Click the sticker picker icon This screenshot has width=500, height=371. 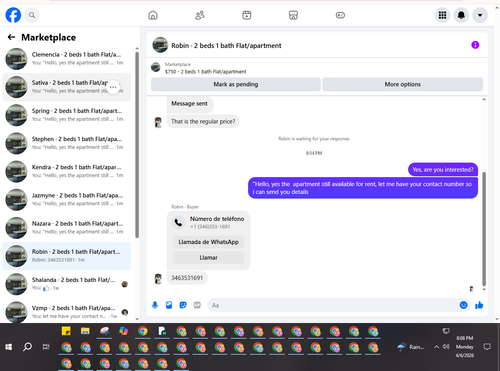click(183, 305)
